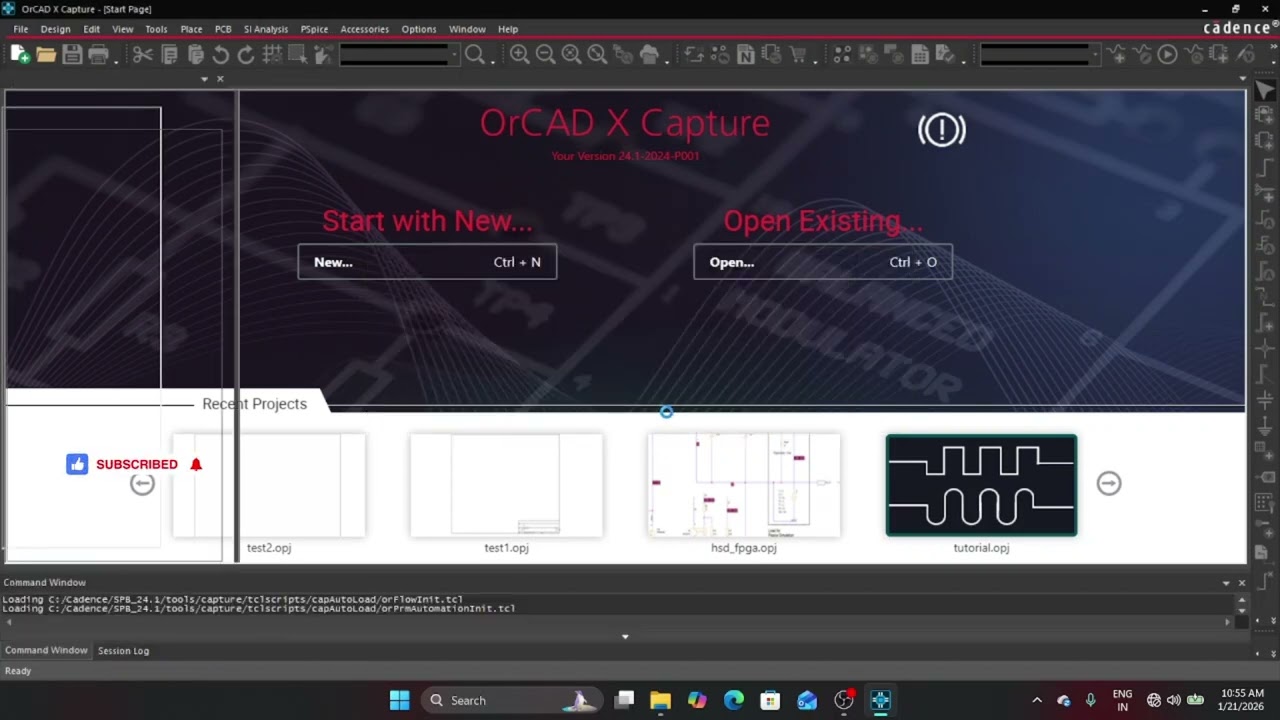1280x720 pixels.
Task: Click the Cut scissors icon
Action: click(143, 55)
